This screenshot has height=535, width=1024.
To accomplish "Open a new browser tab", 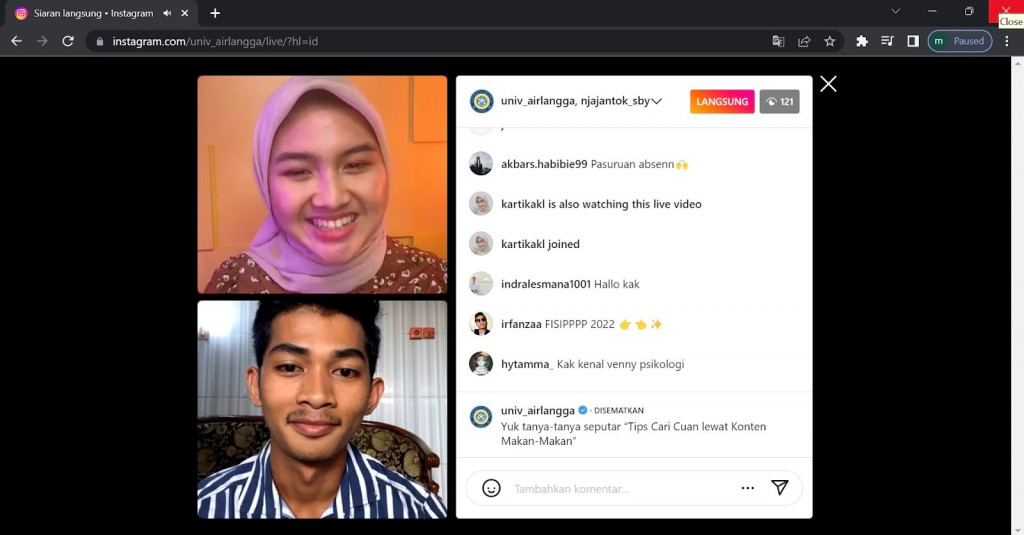I will click(215, 13).
